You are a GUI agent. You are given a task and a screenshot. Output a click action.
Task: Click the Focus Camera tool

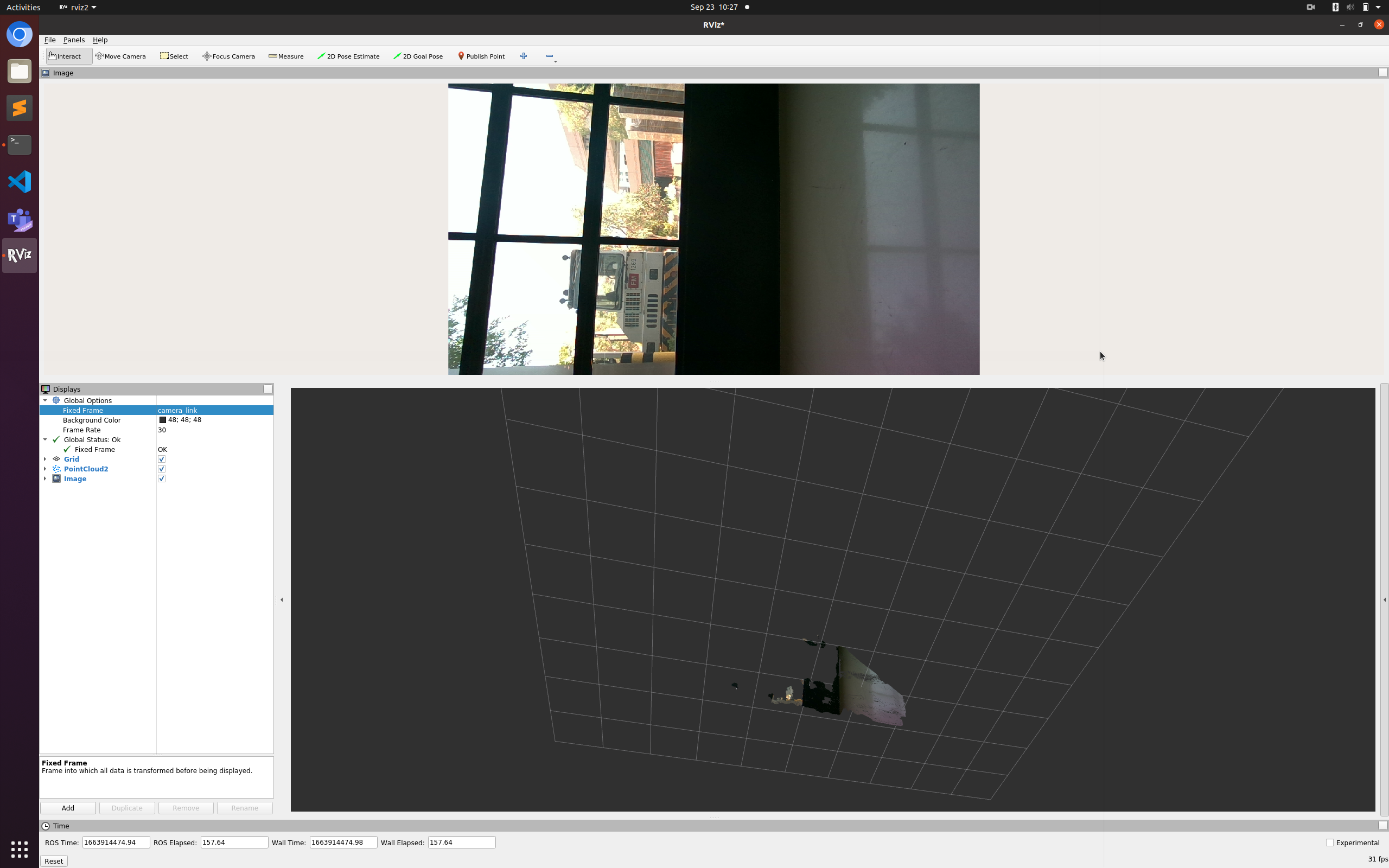(228, 56)
